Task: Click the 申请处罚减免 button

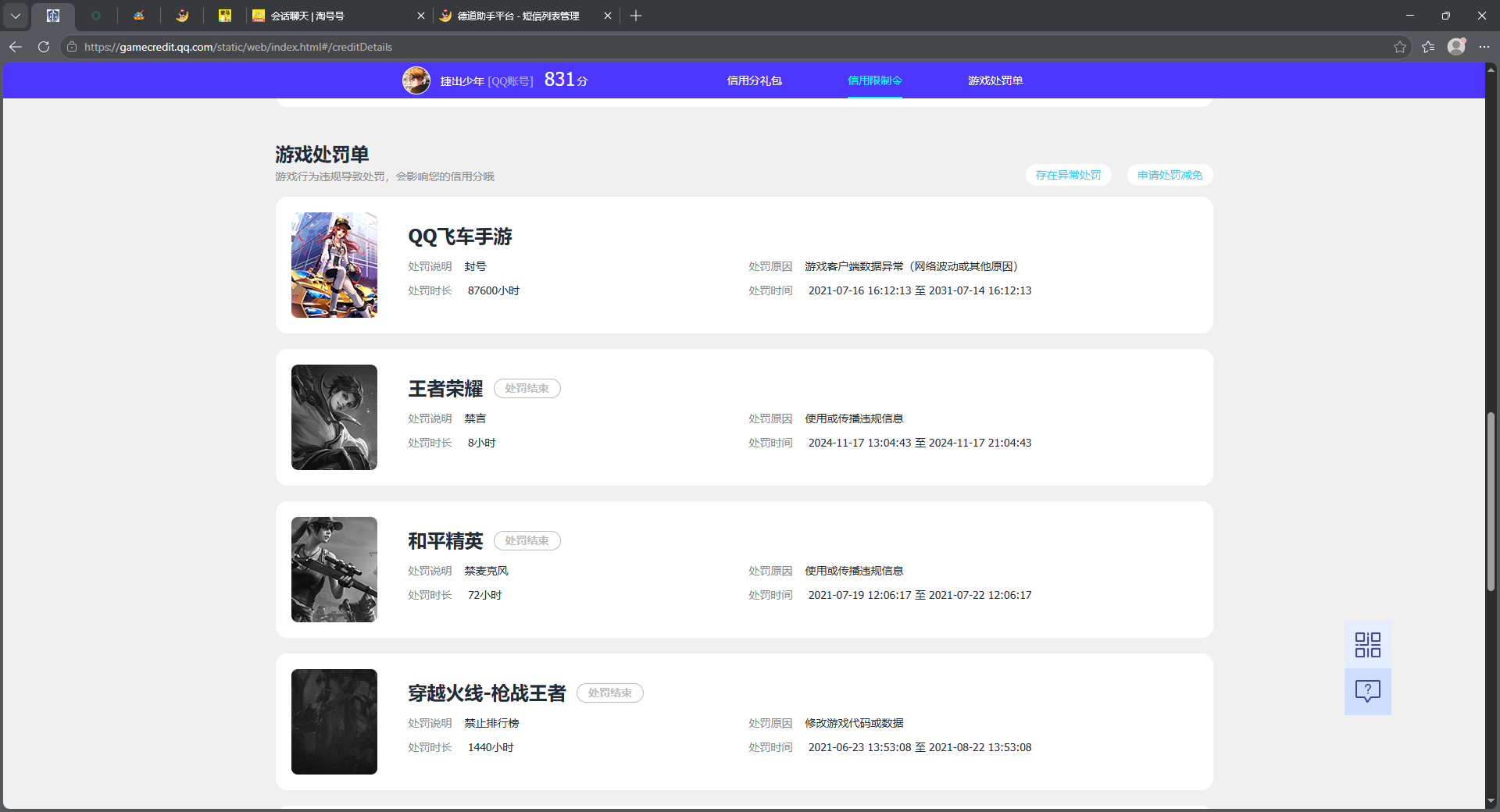Action: [1170, 175]
